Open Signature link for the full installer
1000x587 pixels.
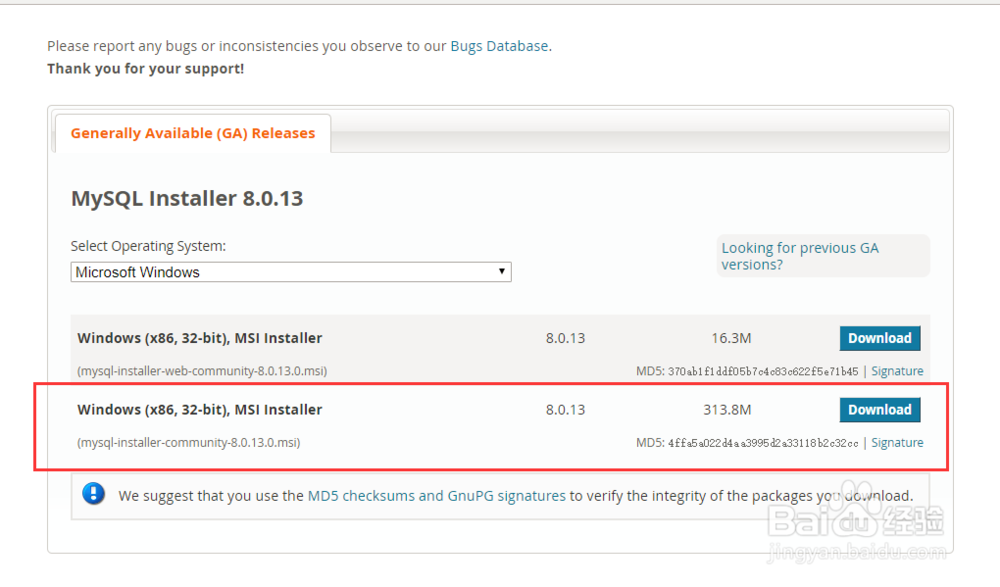pos(897,442)
